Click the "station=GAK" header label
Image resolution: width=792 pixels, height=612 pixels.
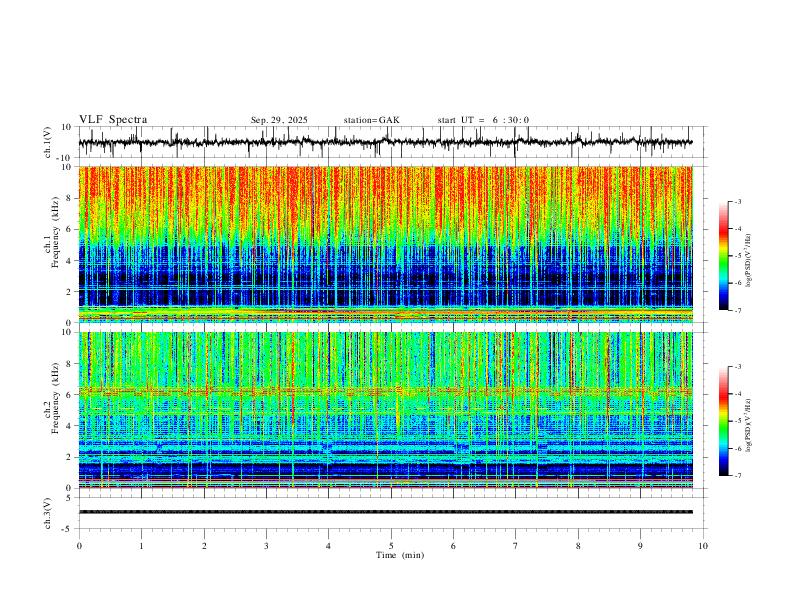371,120
